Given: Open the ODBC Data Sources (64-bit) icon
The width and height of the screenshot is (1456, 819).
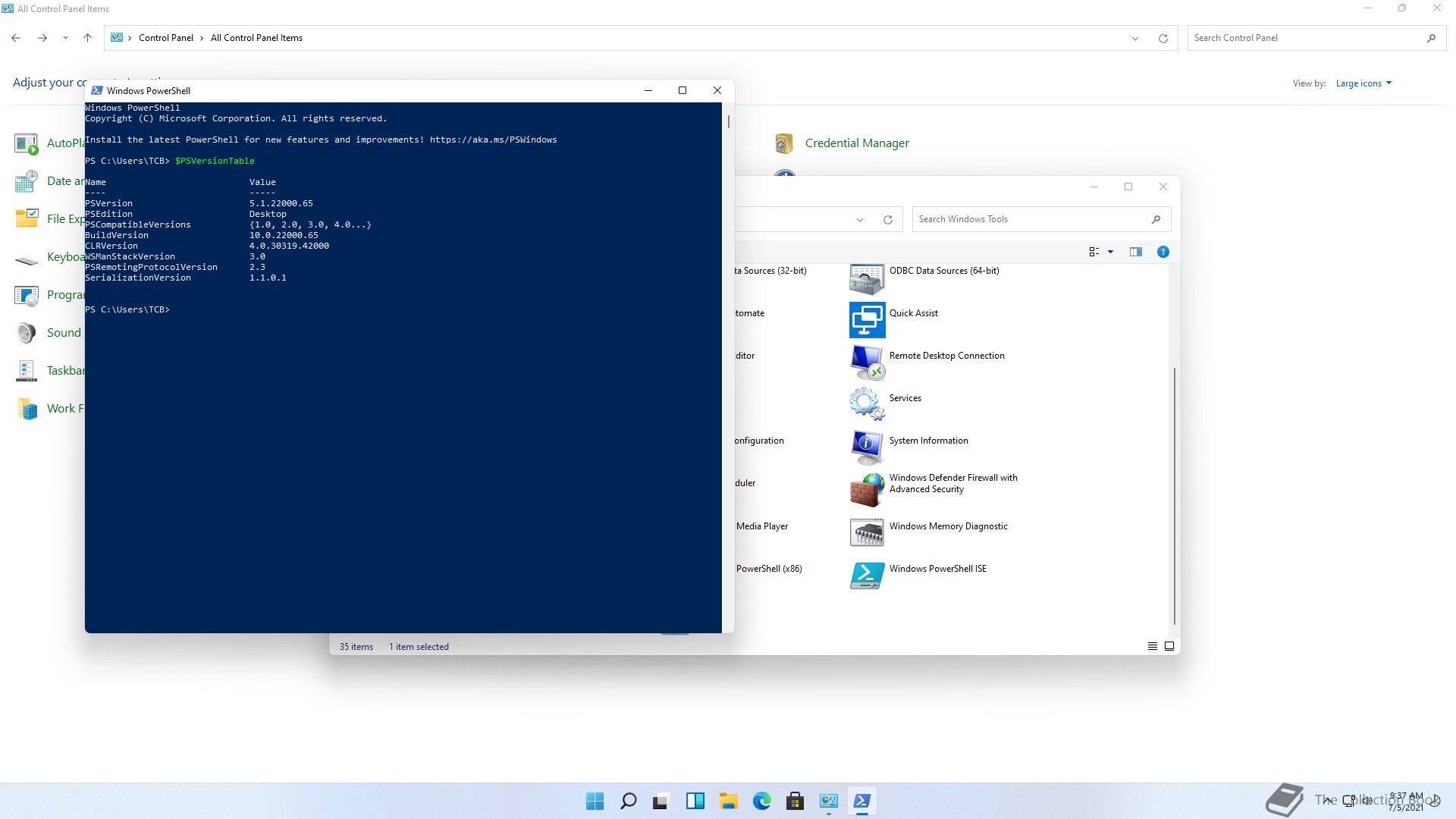Looking at the screenshot, I should coord(867,278).
